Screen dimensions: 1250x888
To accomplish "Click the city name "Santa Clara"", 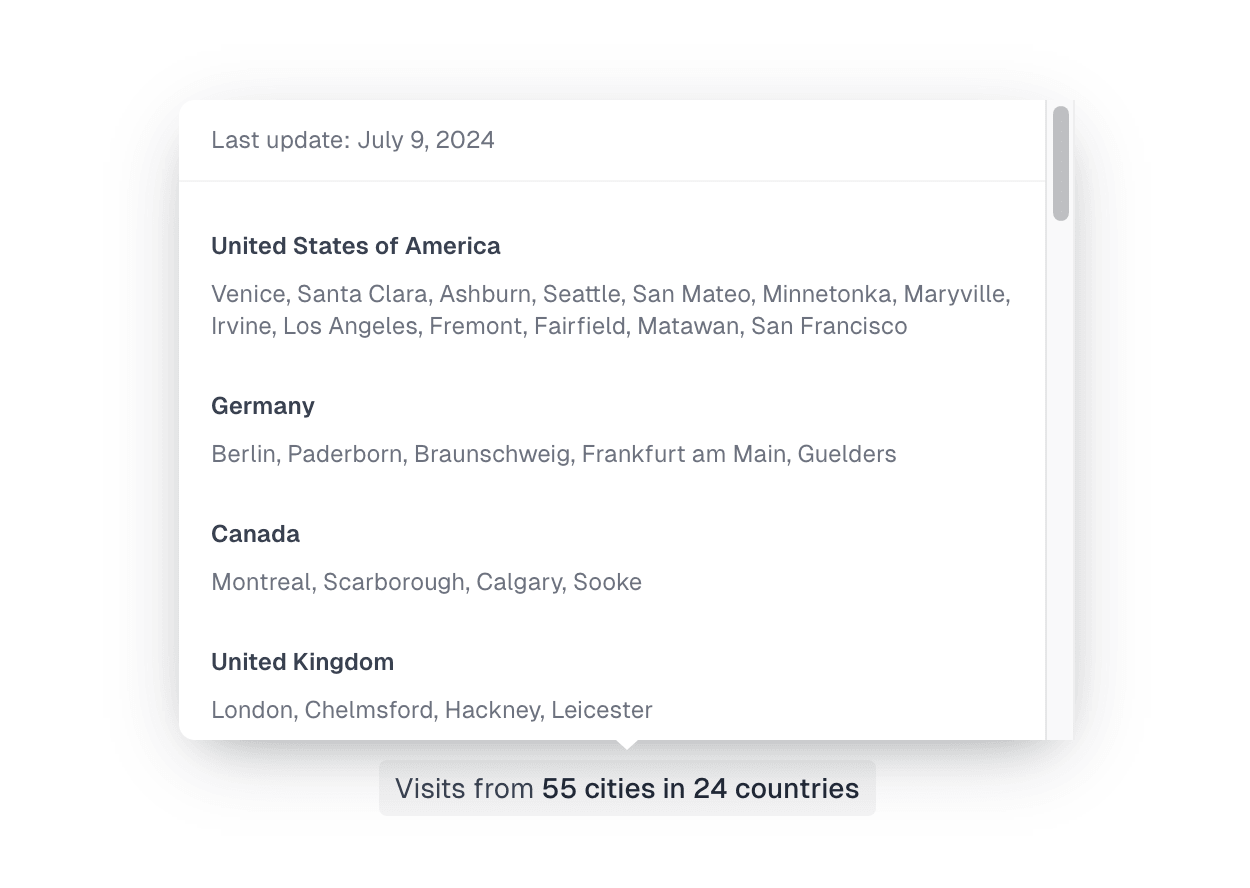I will 362,294.
